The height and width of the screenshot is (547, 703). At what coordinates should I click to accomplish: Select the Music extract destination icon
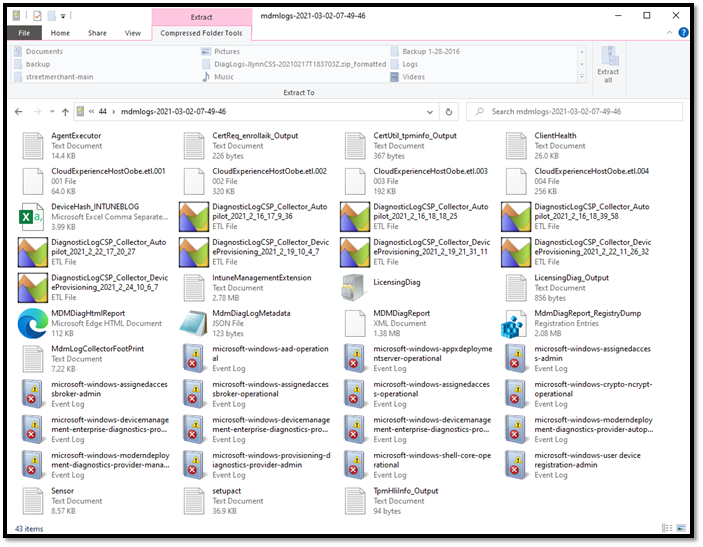[x=206, y=77]
